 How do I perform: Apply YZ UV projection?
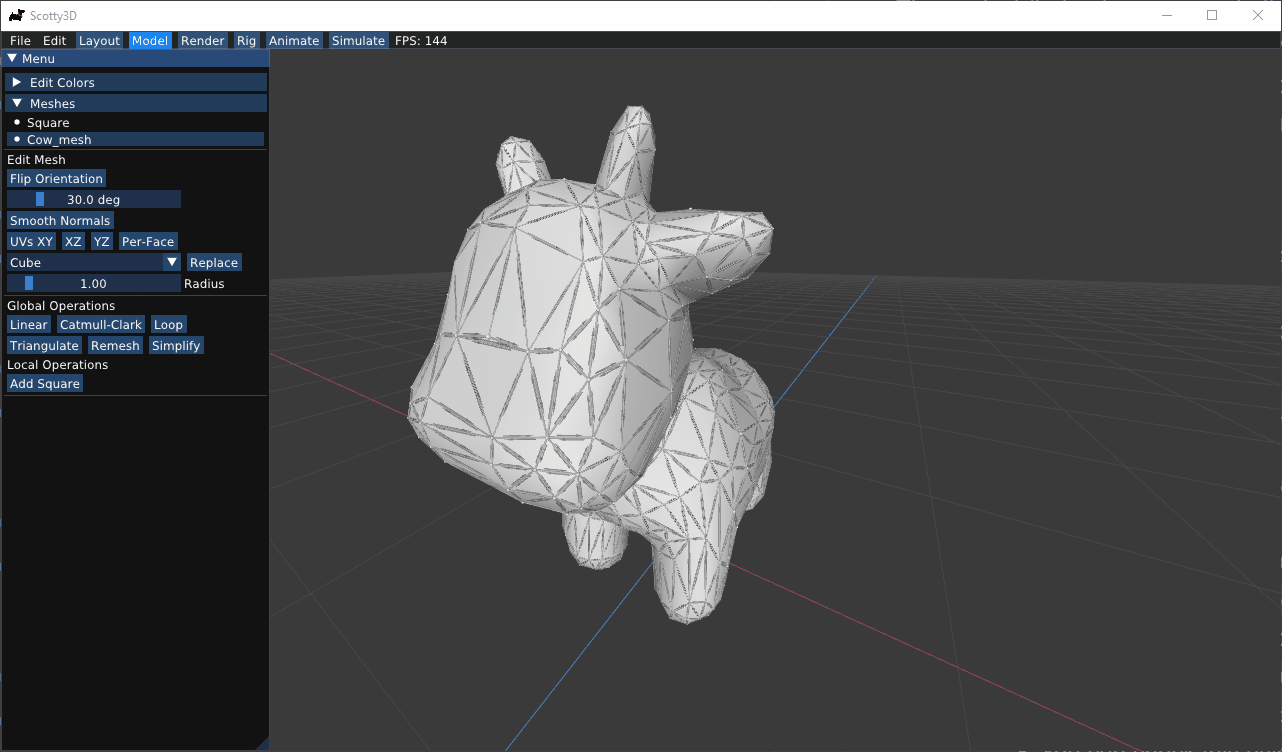coord(102,242)
